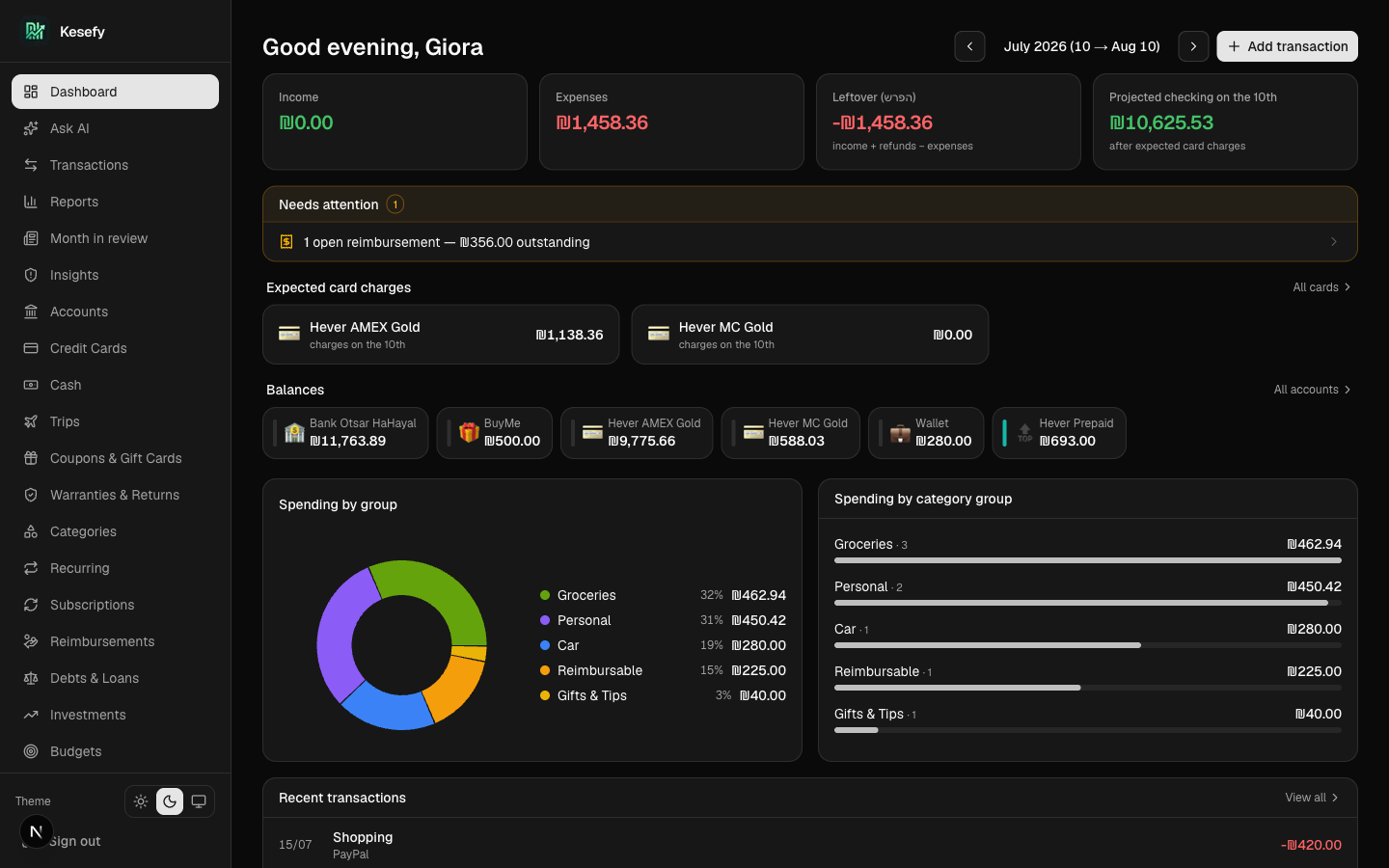This screenshot has width=1389, height=868.
Task: Click the Debts & Loans scale icon
Action: (x=31, y=678)
